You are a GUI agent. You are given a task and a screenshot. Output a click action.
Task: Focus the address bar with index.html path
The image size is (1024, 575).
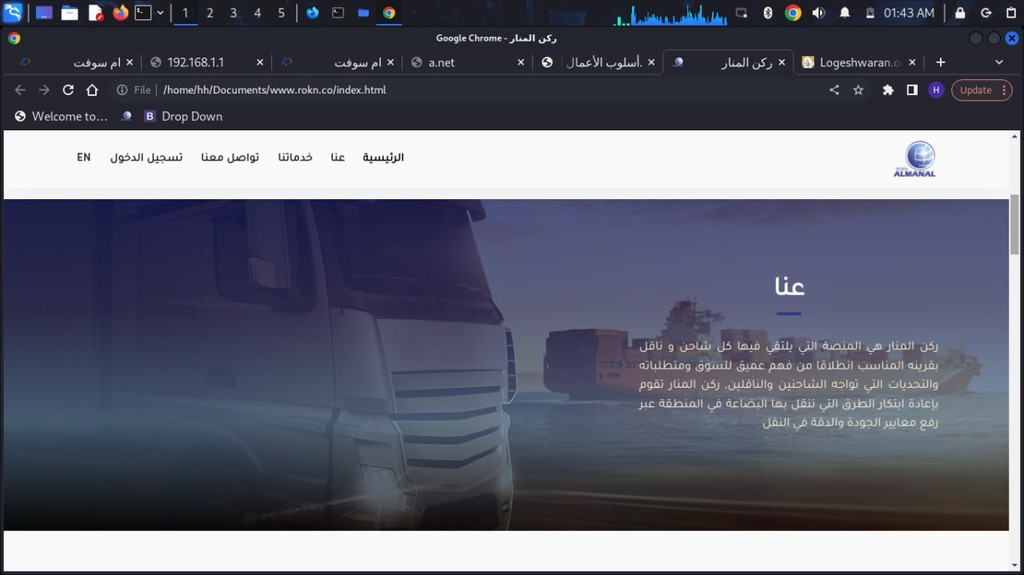274,90
